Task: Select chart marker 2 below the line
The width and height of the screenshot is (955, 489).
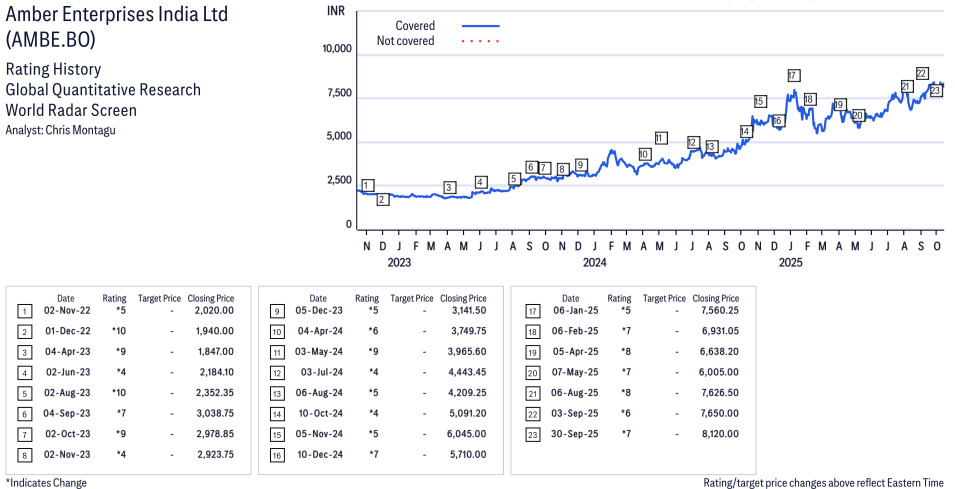Action: coord(382,200)
